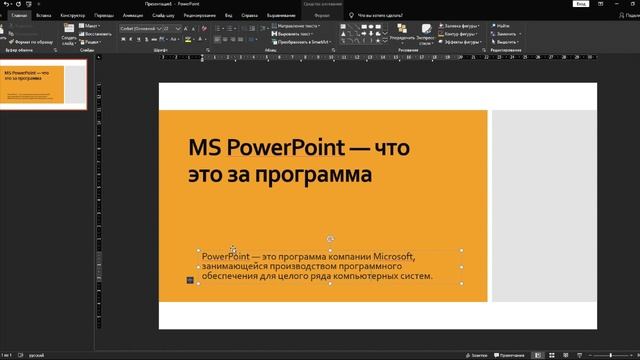Select the right arrow shape in gallery
The width and height of the screenshot is (640, 360).
(364, 33)
